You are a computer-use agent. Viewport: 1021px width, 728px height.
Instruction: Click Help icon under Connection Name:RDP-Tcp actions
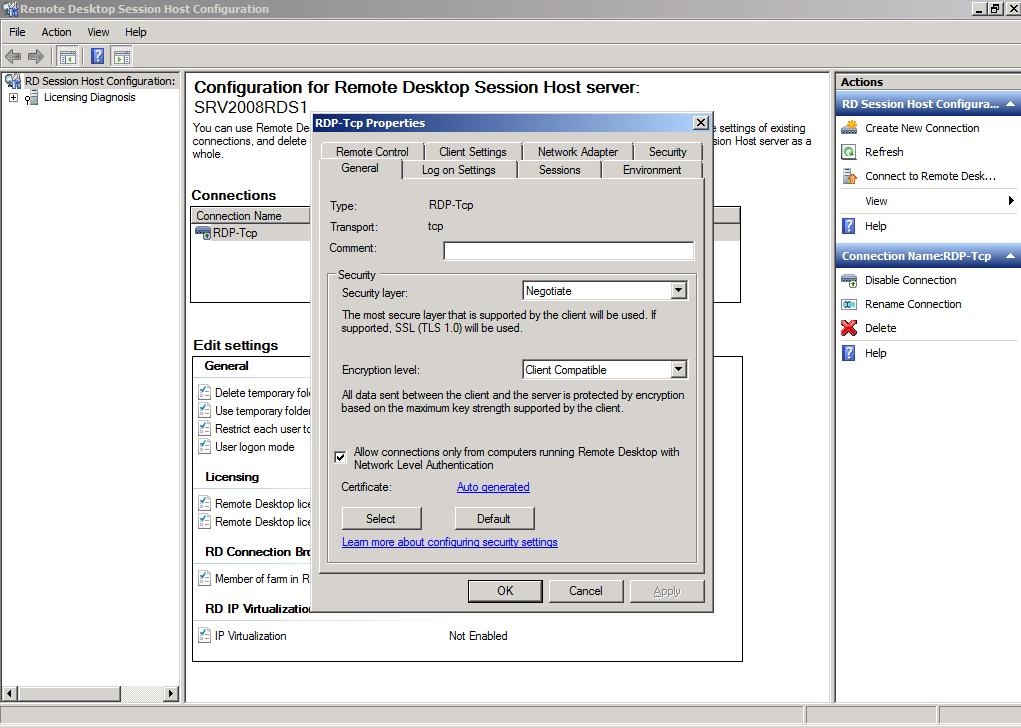point(849,353)
